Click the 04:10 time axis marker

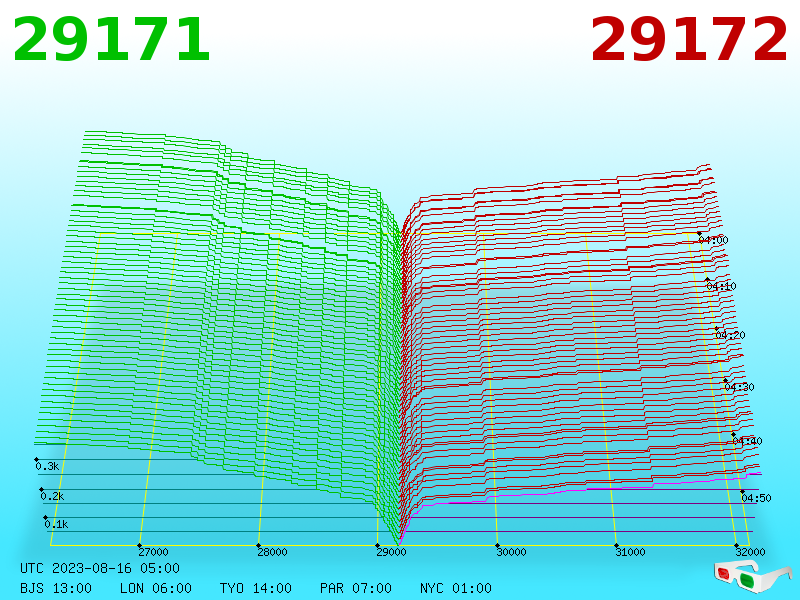(x=721, y=286)
